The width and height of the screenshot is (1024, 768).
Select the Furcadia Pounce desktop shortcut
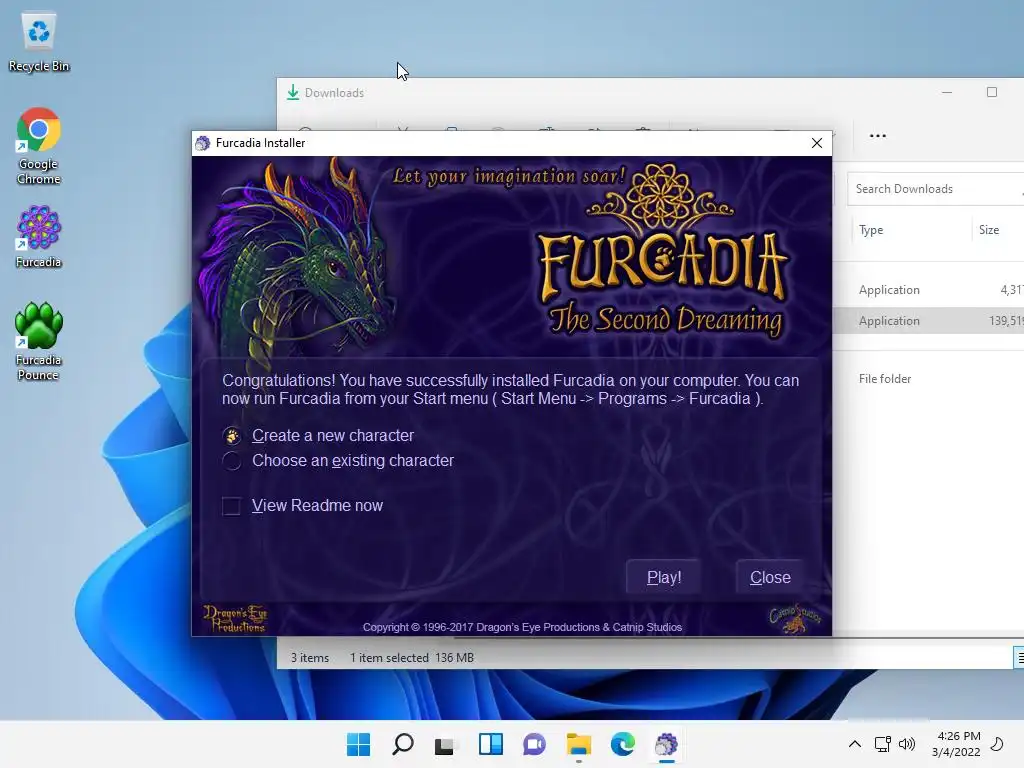[39, 342]
